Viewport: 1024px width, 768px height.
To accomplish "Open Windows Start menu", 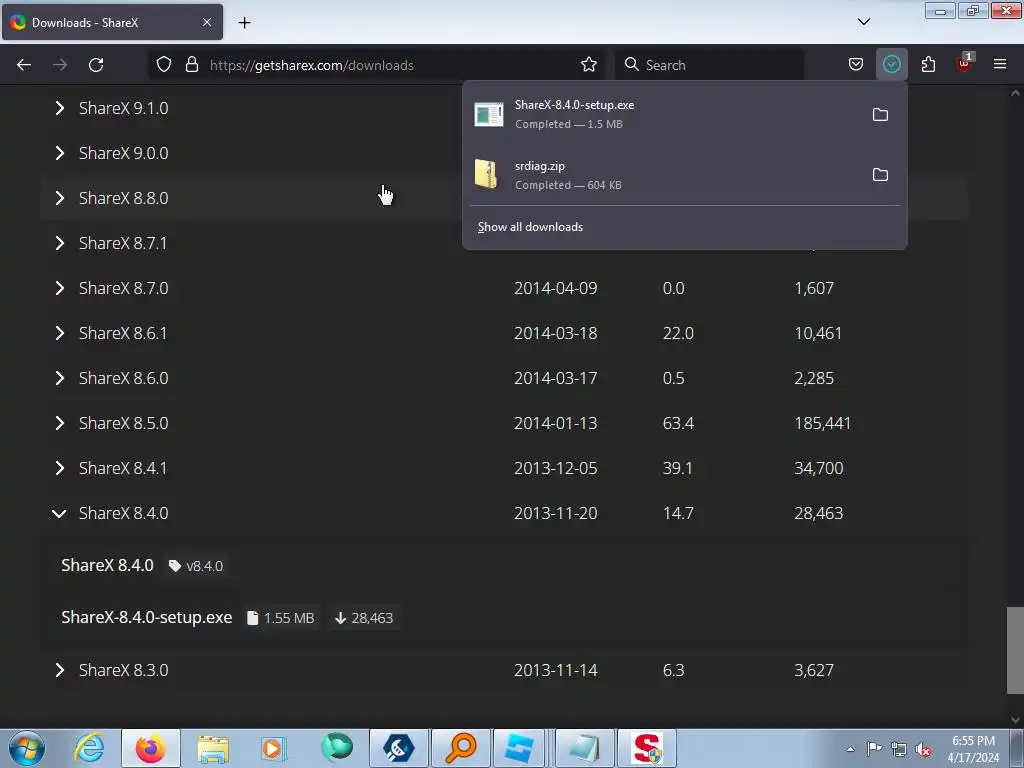I will (x=27, y=748).
